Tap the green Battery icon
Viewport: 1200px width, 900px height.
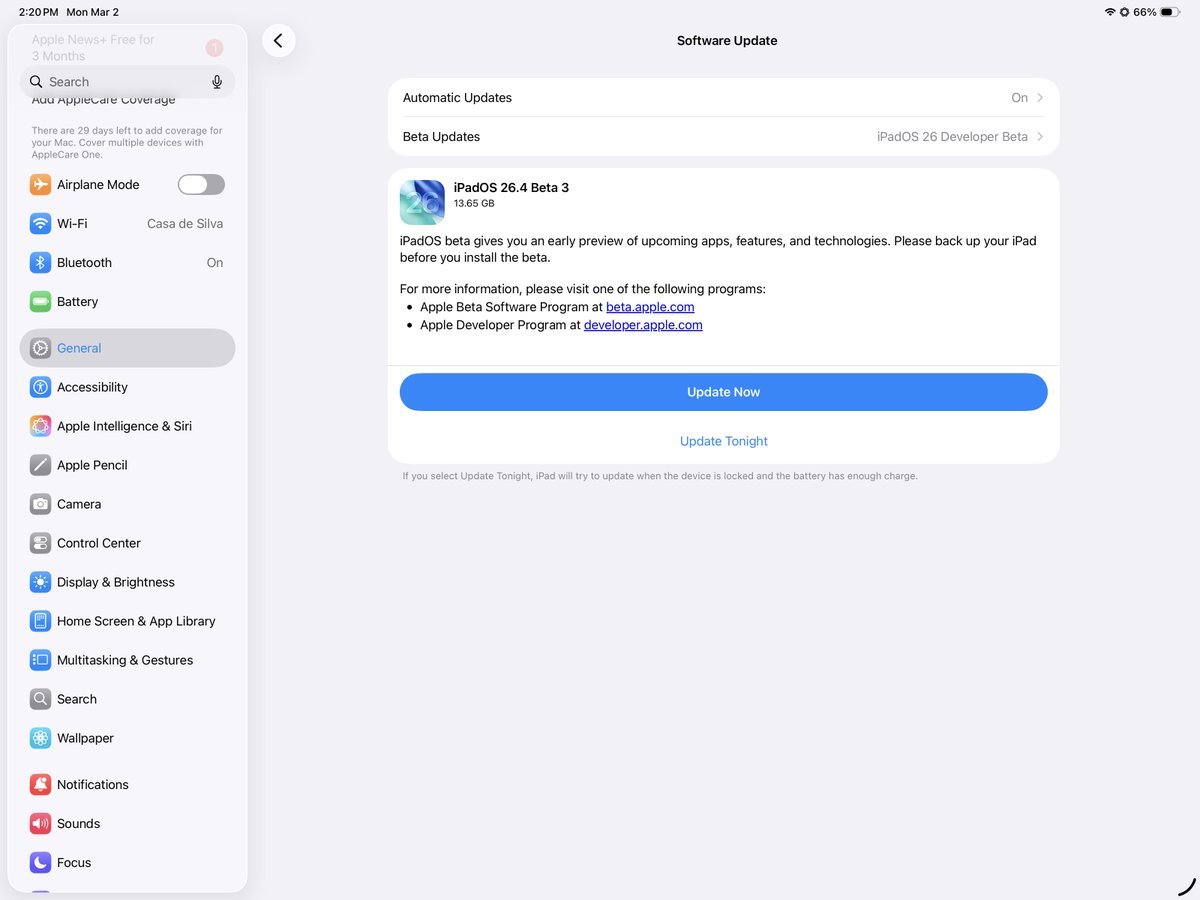[x=40, y=302]
